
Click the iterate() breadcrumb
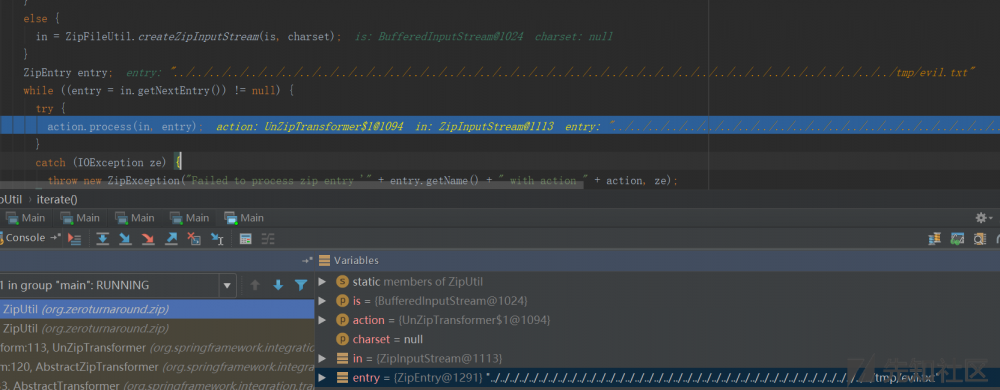pos(57,199)
